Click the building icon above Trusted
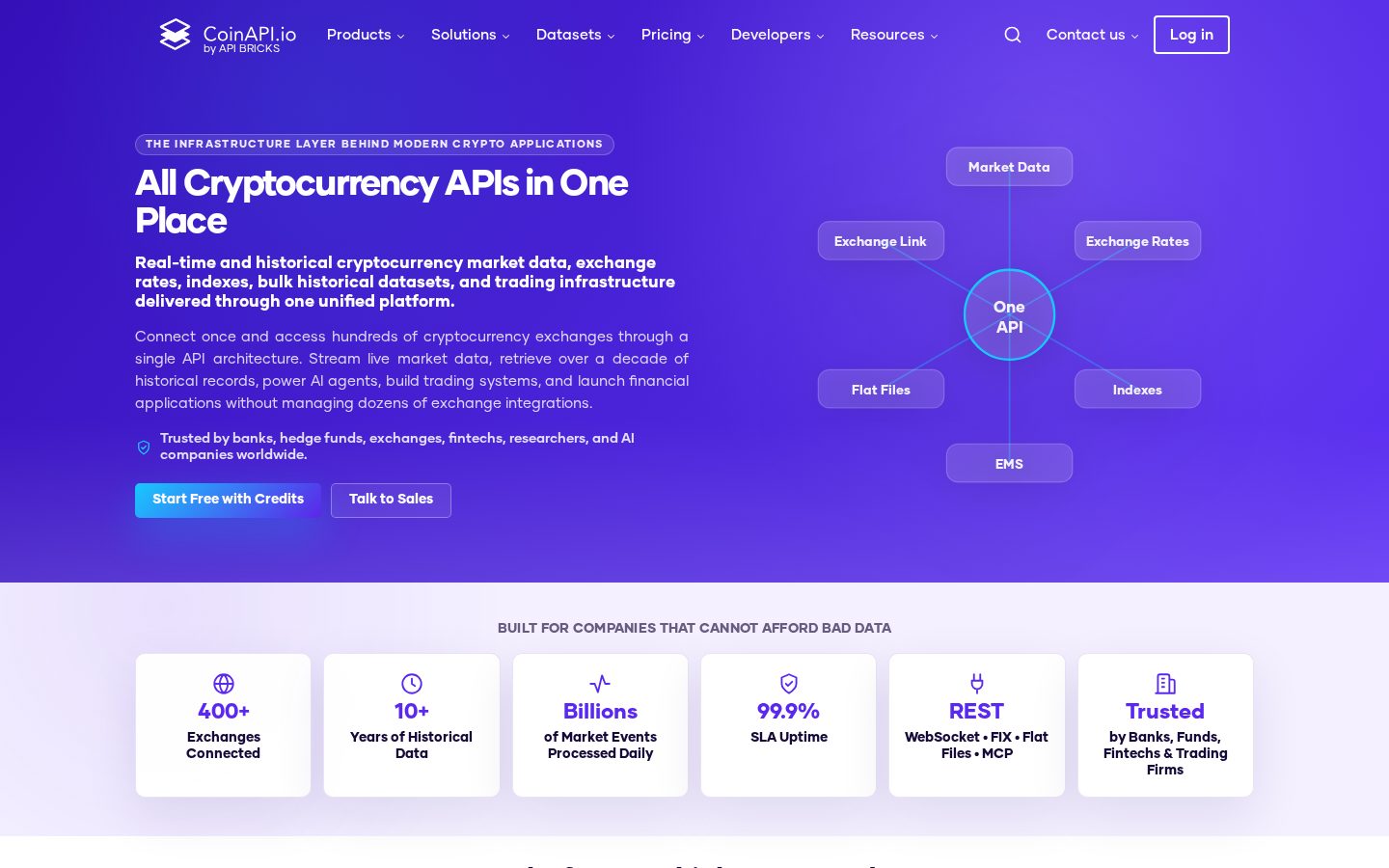1389x868 pixels. click(x=1165, y=684)
